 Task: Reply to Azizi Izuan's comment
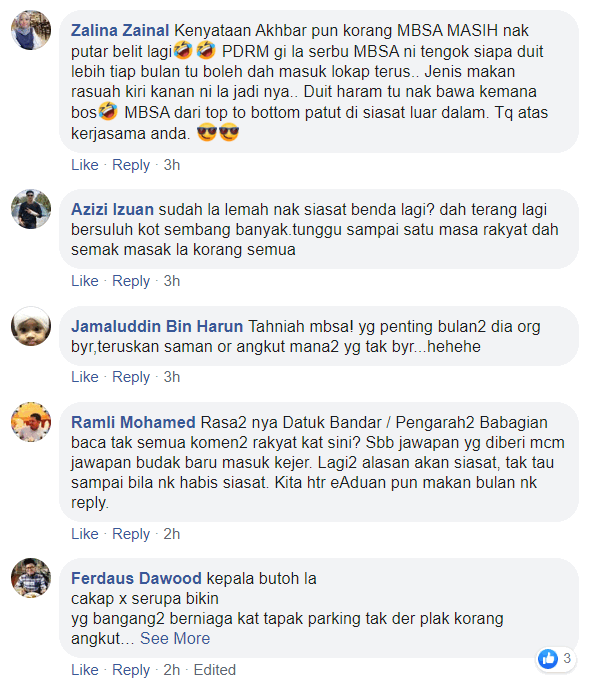(x=131, y=281)
